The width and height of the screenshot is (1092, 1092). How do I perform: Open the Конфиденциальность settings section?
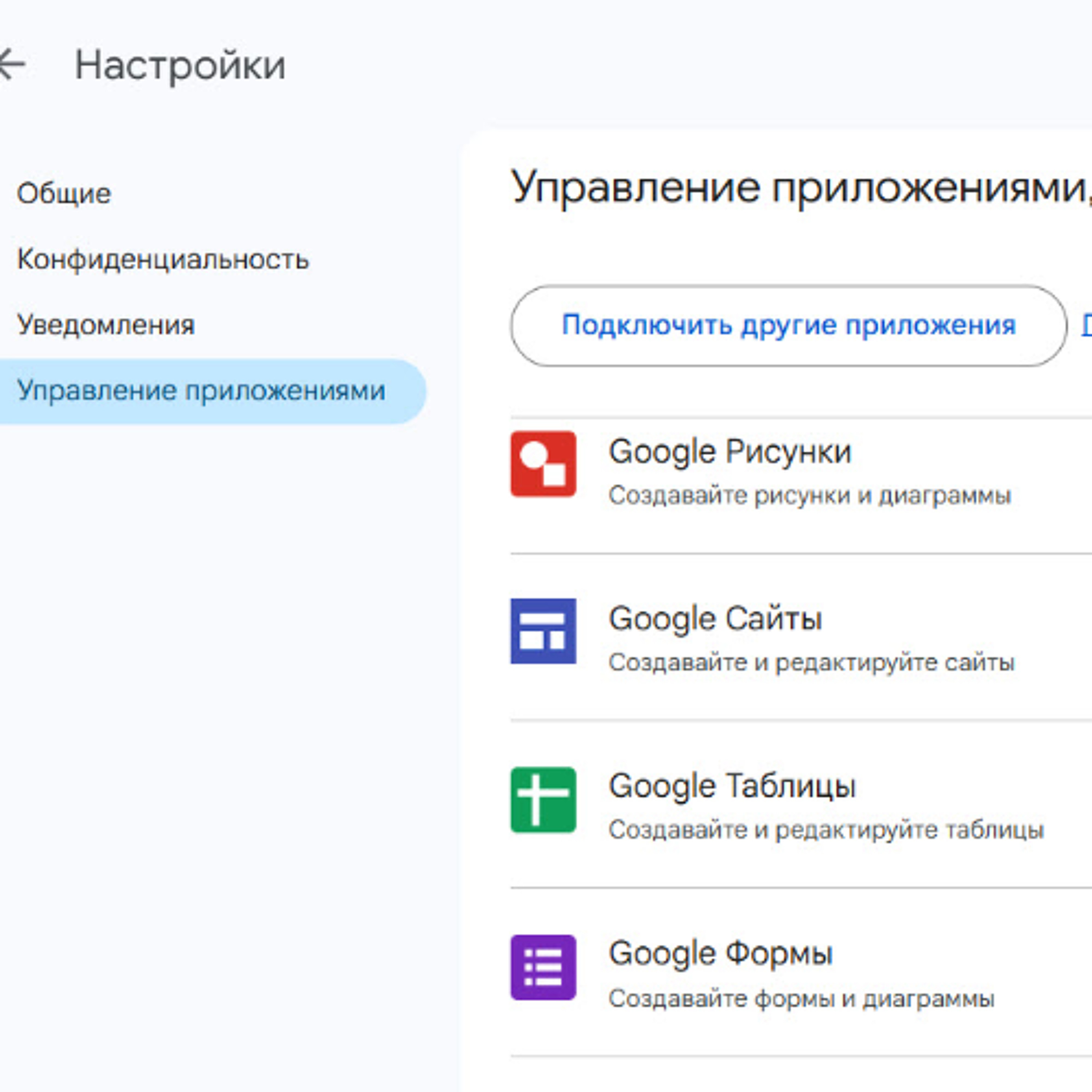[x=163, y=260]
